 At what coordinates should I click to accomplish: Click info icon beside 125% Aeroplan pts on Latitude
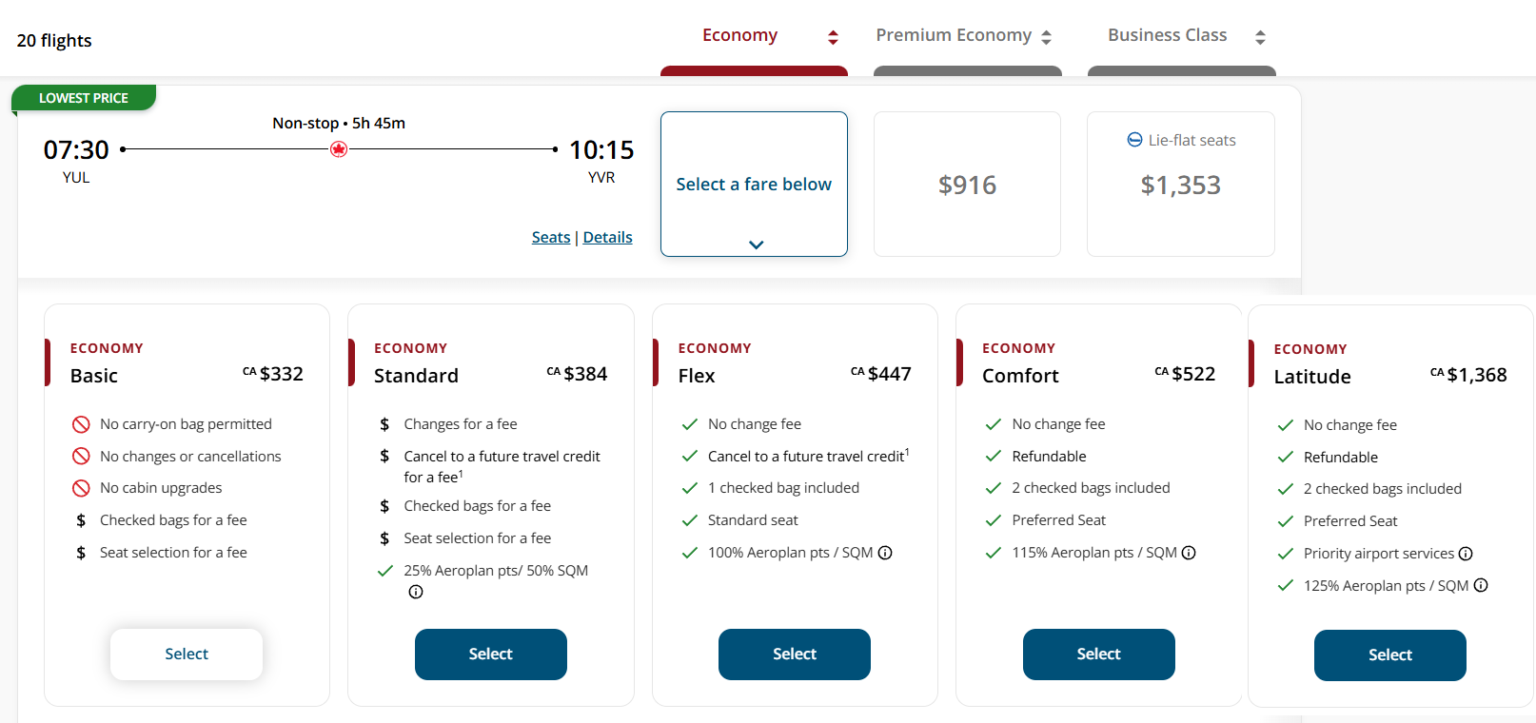1480,585
